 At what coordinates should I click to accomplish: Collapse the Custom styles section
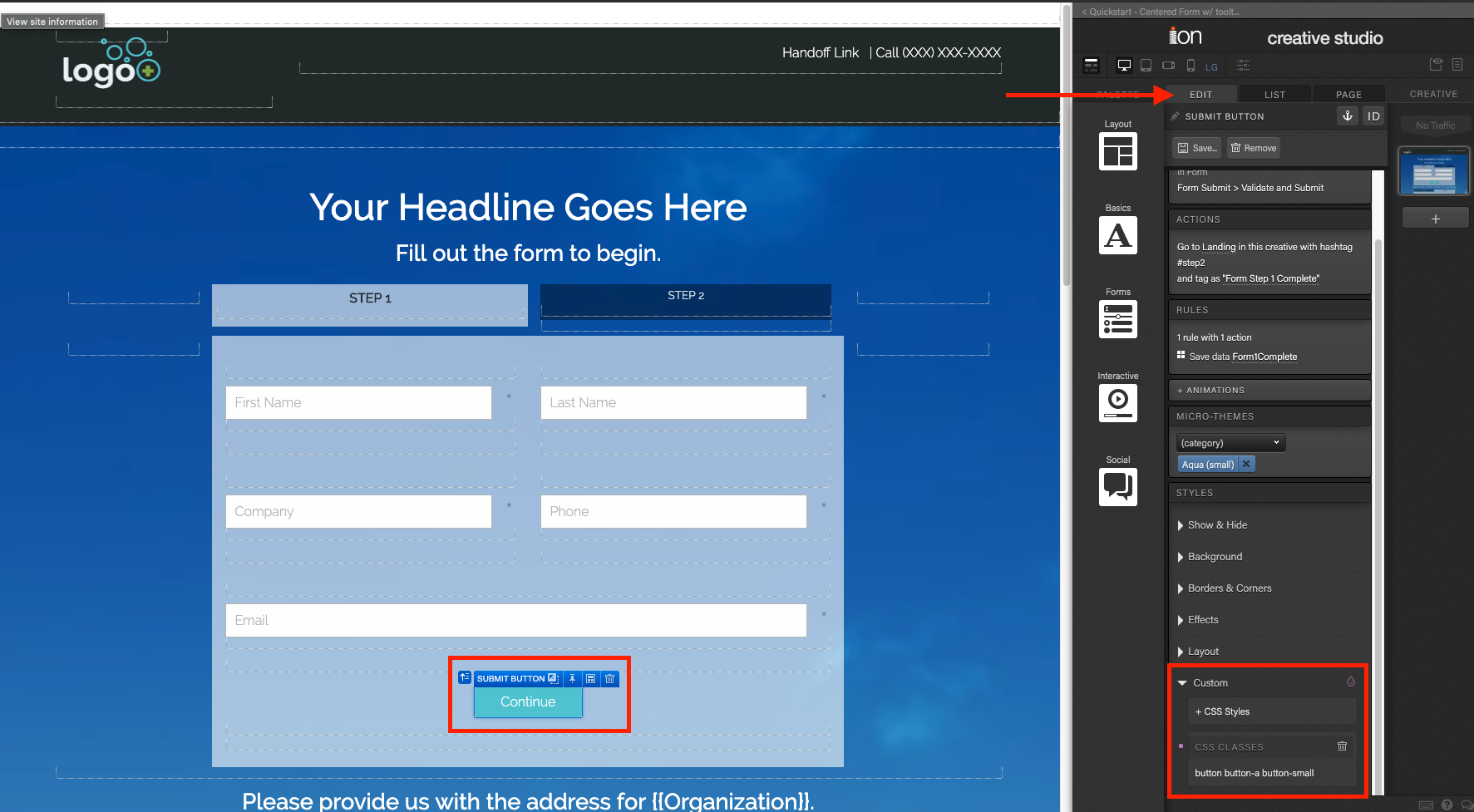pyautogui.click(x=1202, y=683)
